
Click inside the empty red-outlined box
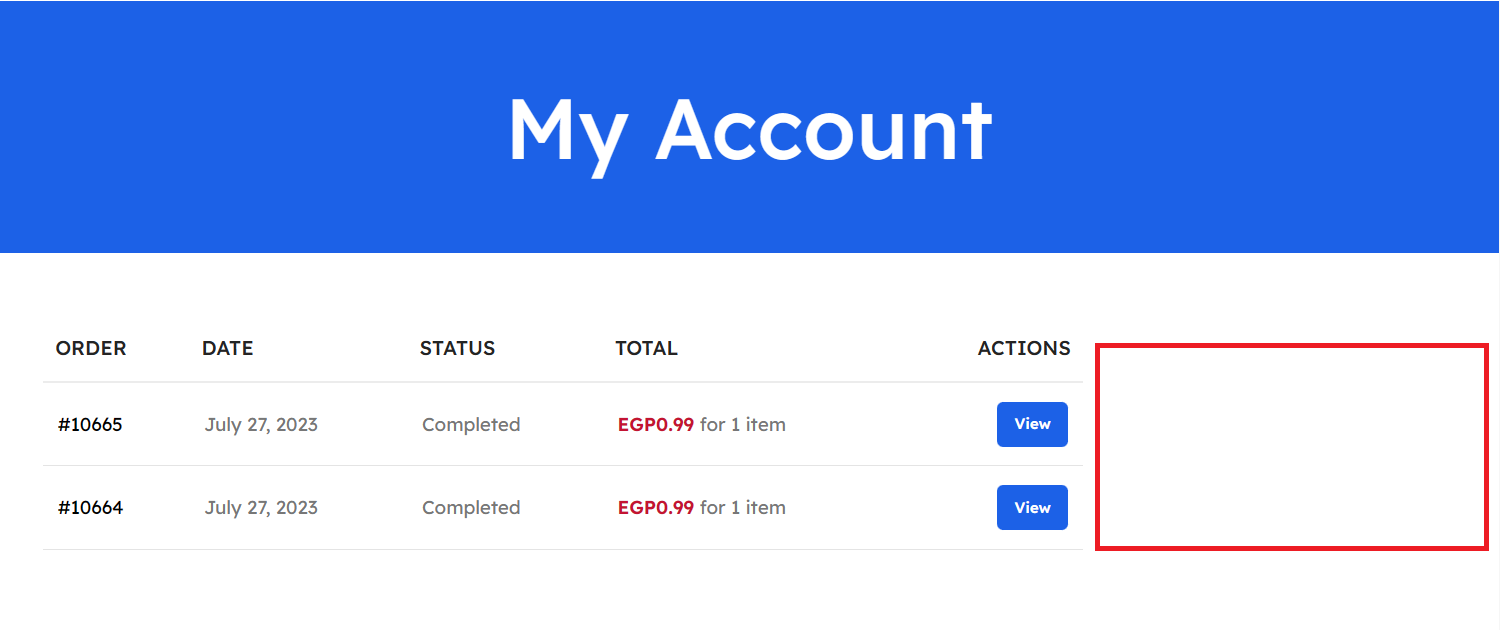coord(1292,446)
